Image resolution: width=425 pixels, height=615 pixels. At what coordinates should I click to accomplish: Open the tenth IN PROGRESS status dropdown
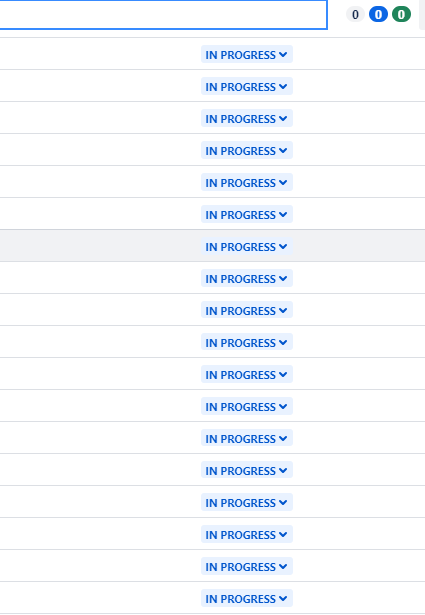click(247, 342)
